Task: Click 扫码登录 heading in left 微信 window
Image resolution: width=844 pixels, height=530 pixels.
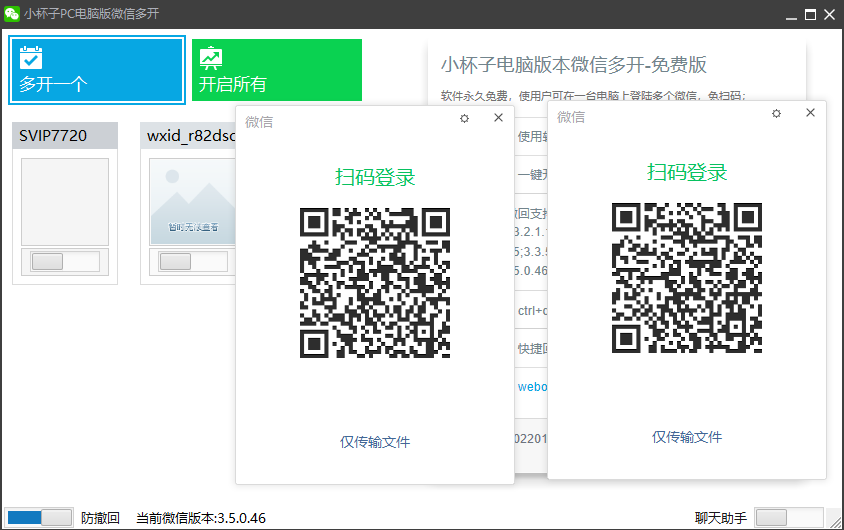Action: point(375,177)
